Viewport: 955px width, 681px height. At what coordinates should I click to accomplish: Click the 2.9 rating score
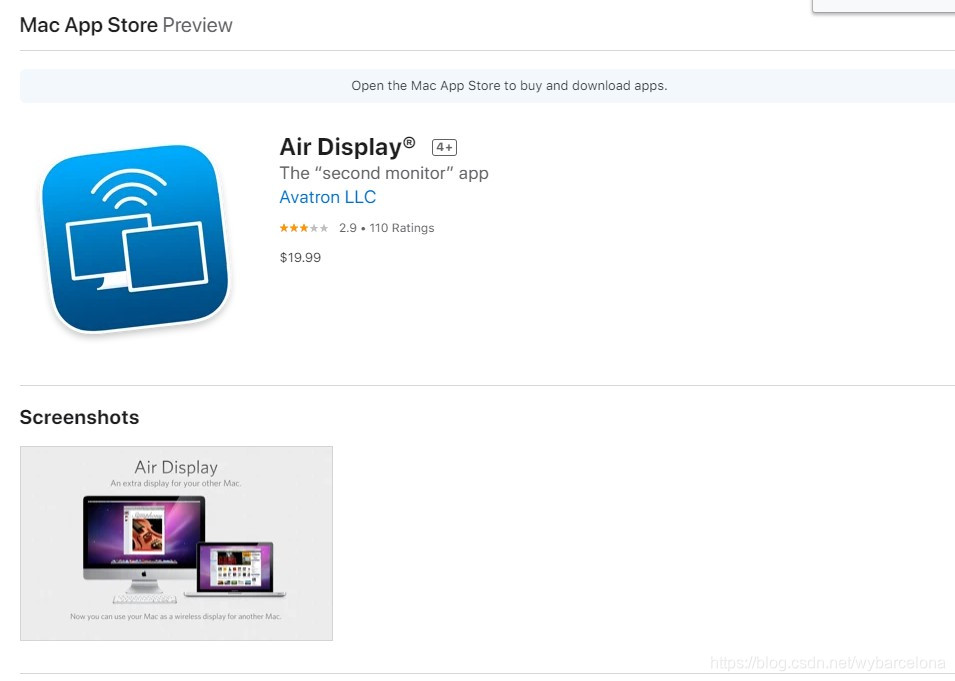pyautogui.click(x=348, y=228)
